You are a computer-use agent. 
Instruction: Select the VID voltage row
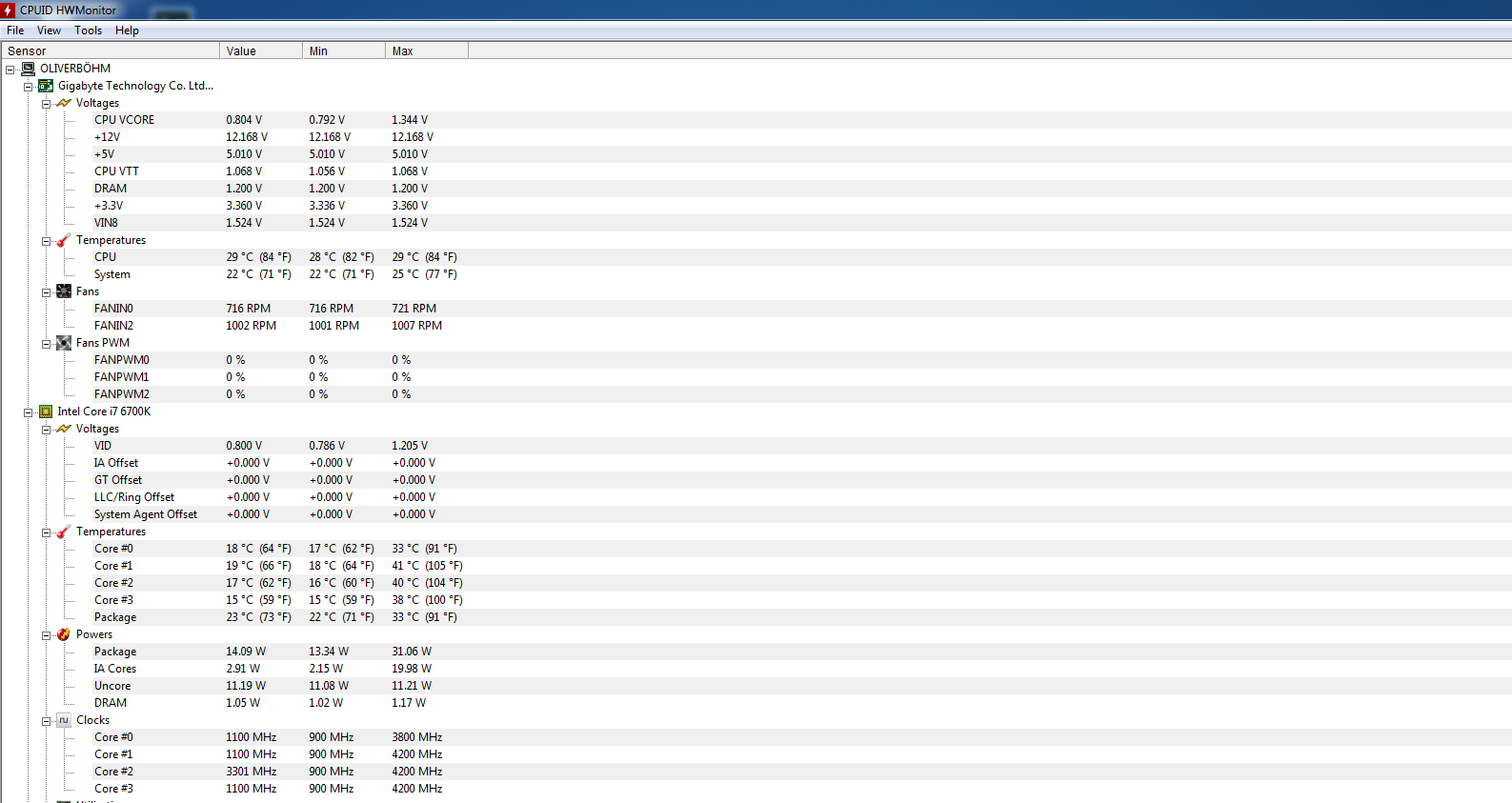tap(800, 446)
